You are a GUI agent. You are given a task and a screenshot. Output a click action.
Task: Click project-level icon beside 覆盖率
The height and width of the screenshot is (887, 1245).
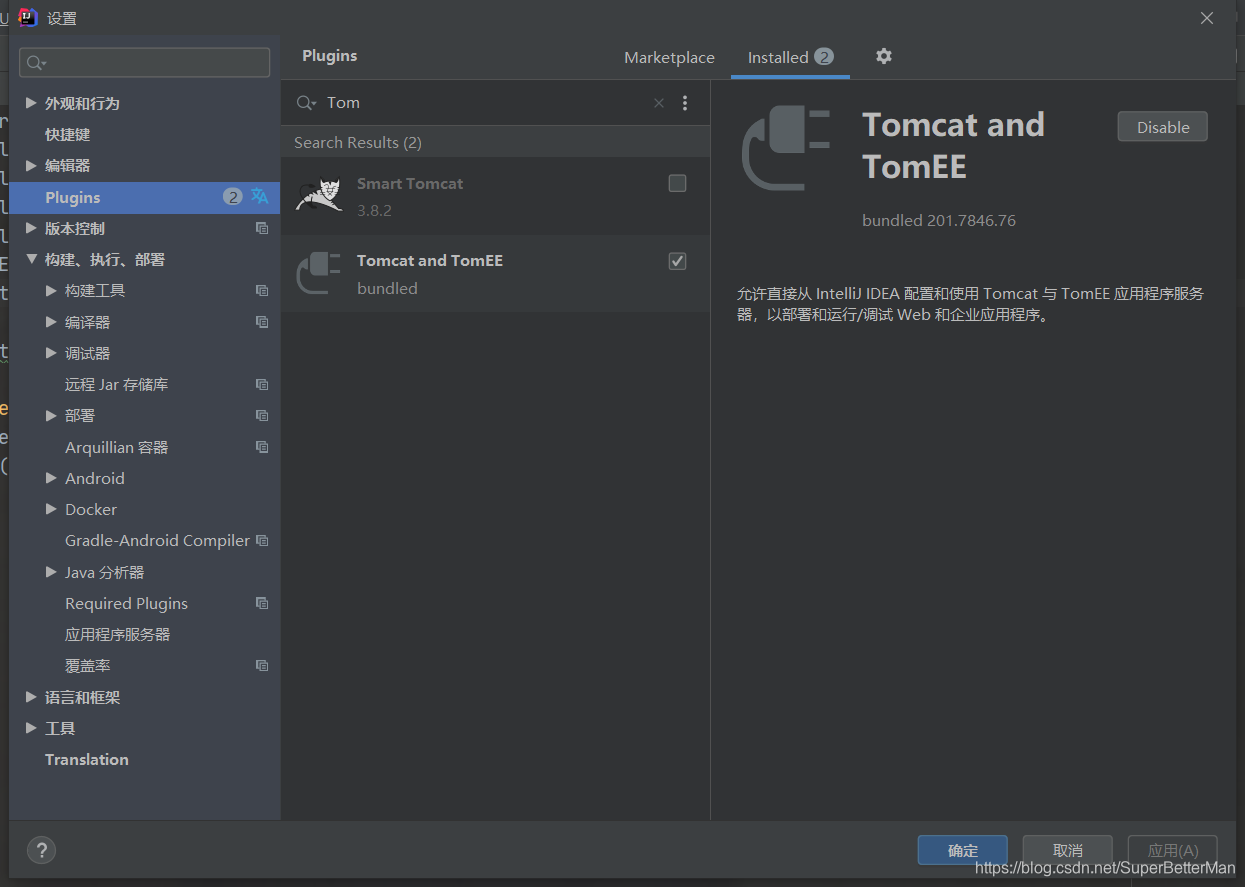pos(262,666)
